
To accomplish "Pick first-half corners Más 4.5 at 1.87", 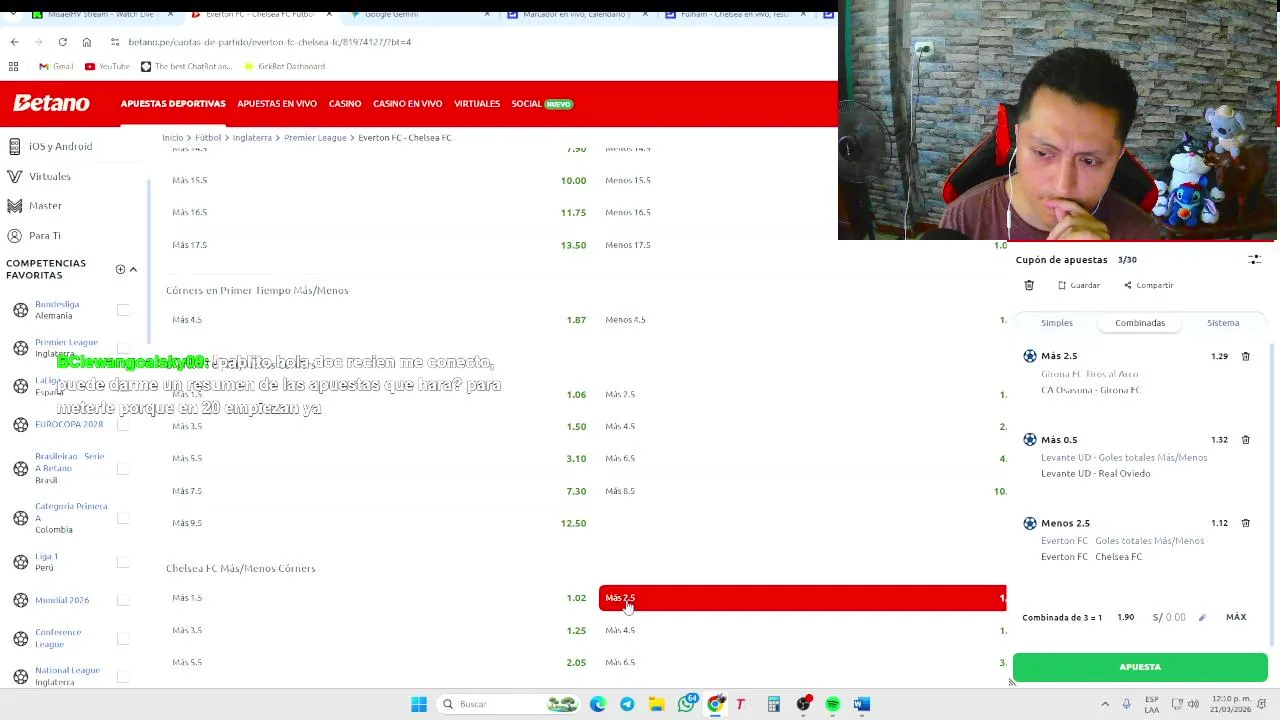I will 379,320.
